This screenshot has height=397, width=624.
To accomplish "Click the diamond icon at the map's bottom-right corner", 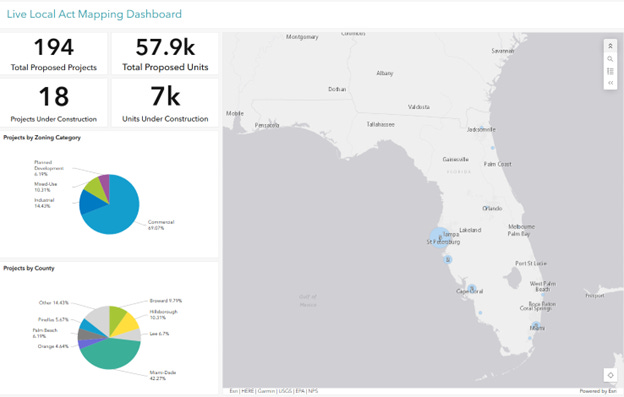I will (x=610, y=375).
